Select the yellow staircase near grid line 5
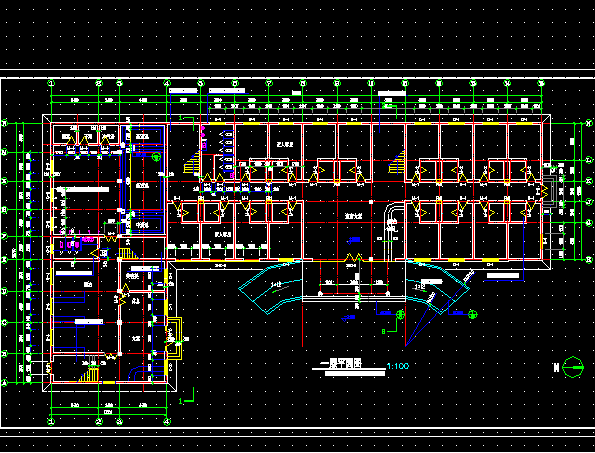This screenshot has height=453, width=595. click(x=192, y=162)
